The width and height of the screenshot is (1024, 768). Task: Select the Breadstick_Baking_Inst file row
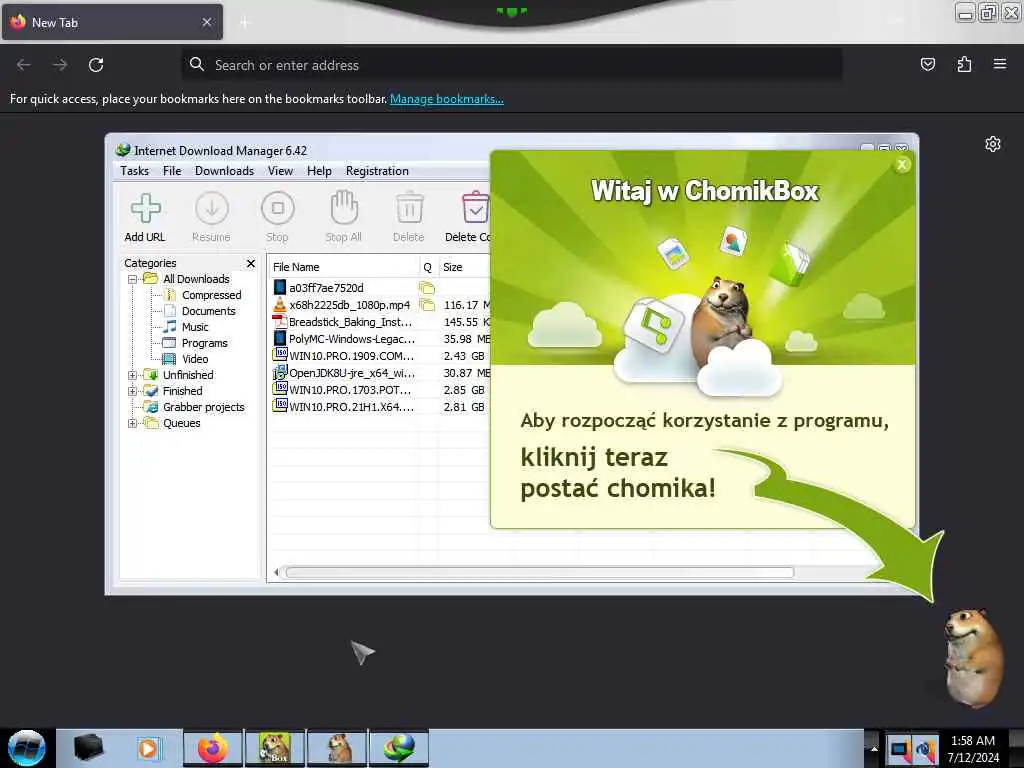coord(380,322)
